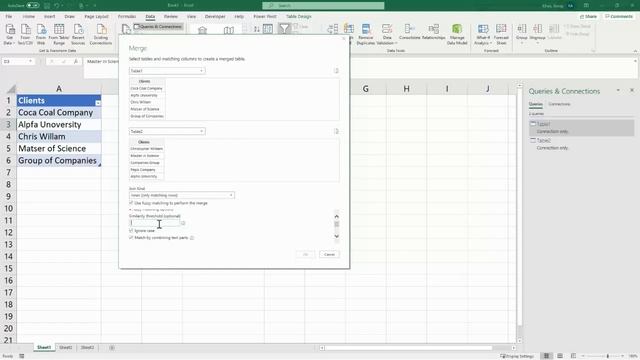Screen dimensions: 640x360
Task: Click Queries & Connections ribbon button
Action: (158, 27)
